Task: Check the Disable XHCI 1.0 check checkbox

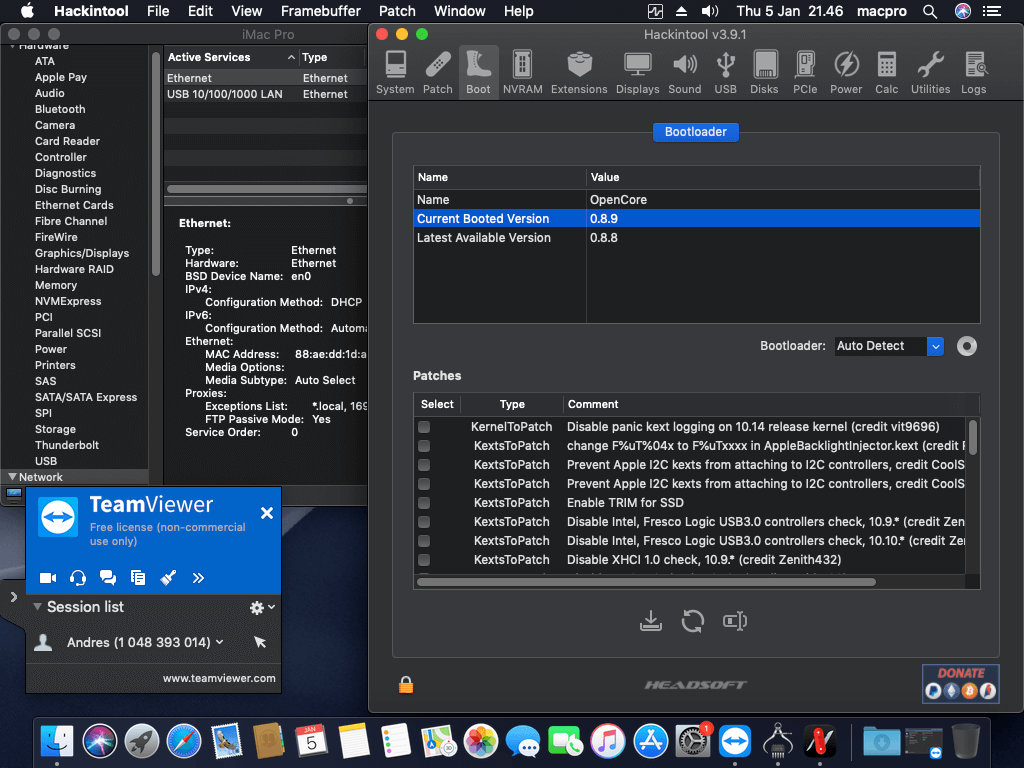Action: point(424,560)
